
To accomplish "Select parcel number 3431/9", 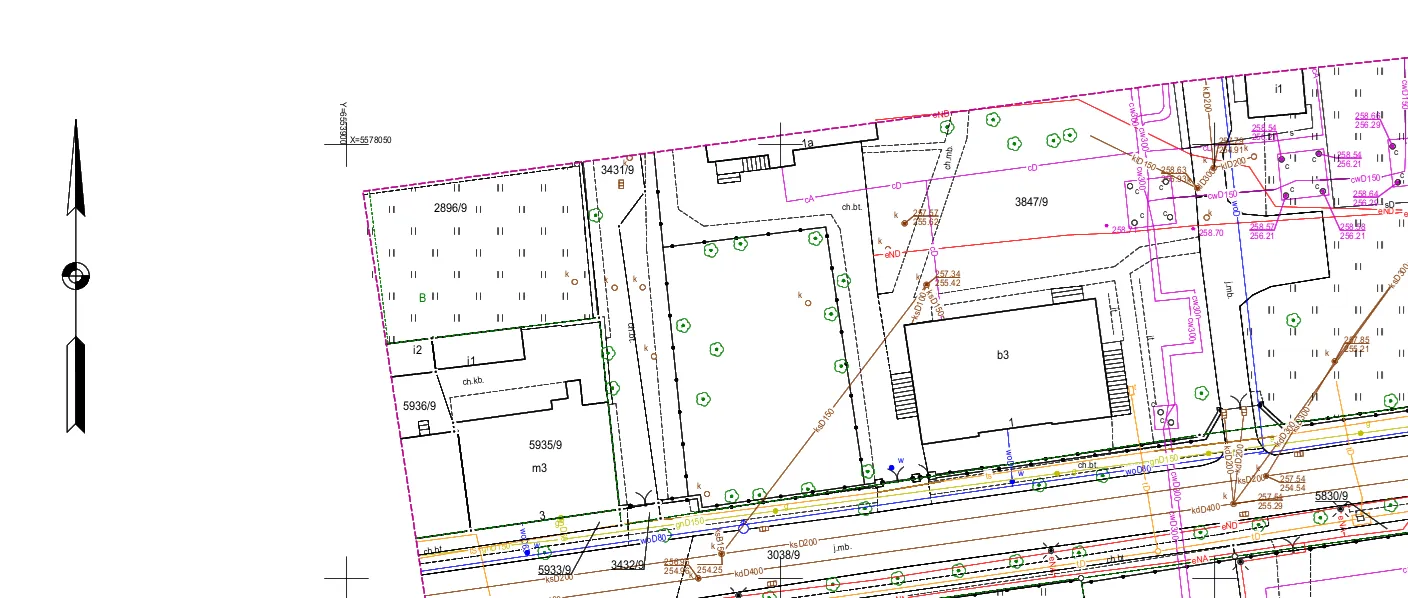I will tap(617, 170).
